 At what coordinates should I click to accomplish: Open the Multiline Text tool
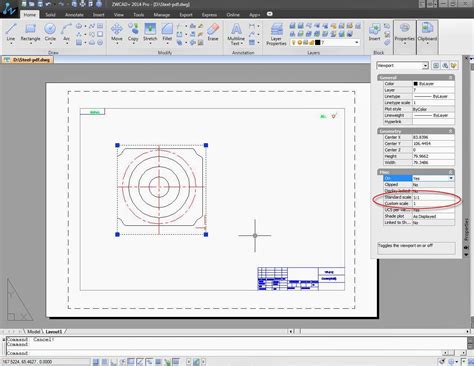[236, 34]
